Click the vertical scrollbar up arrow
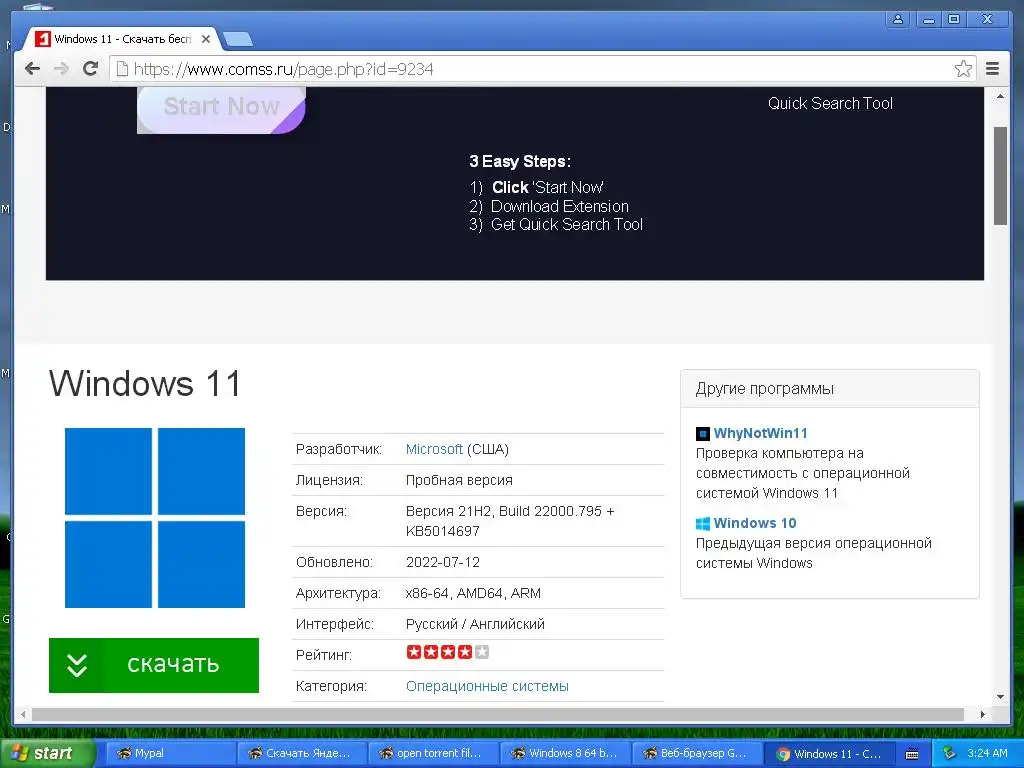 coord(1000,97)
